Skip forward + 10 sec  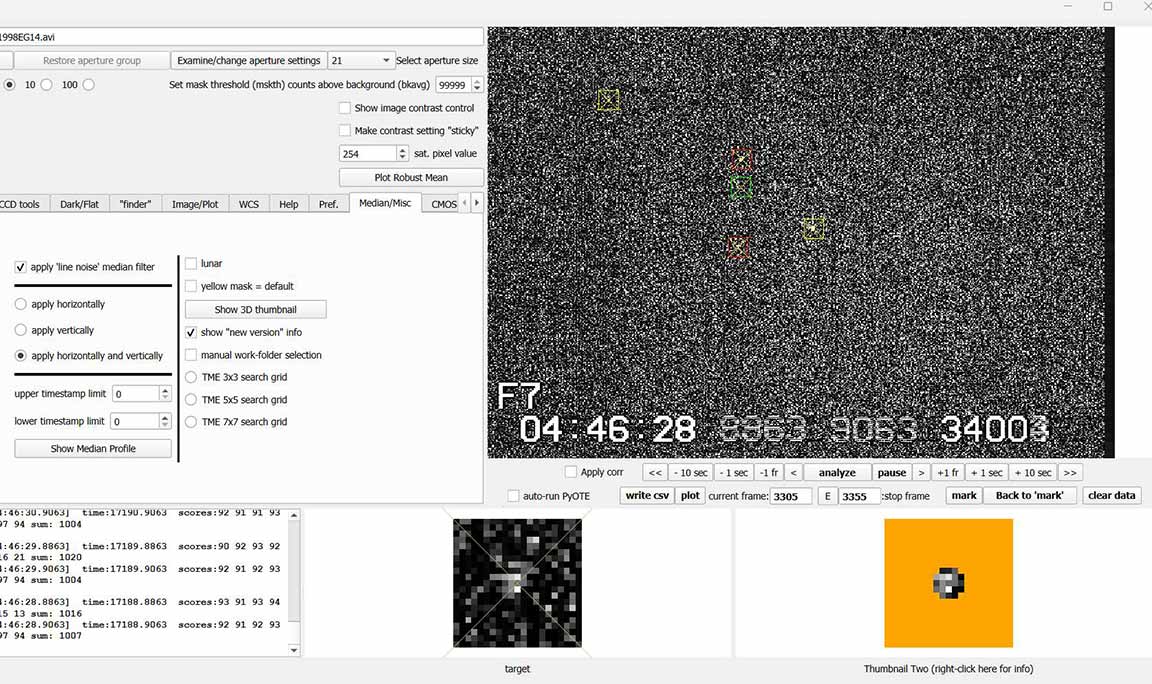point(1033,472)
